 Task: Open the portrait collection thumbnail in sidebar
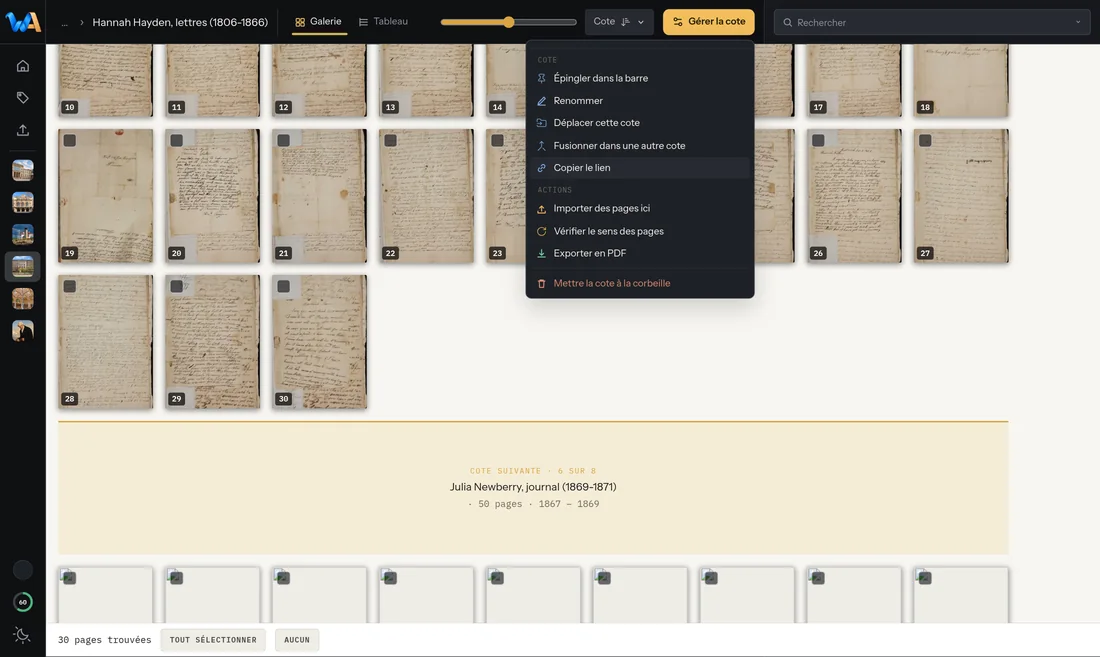click(x=22, y=330)
